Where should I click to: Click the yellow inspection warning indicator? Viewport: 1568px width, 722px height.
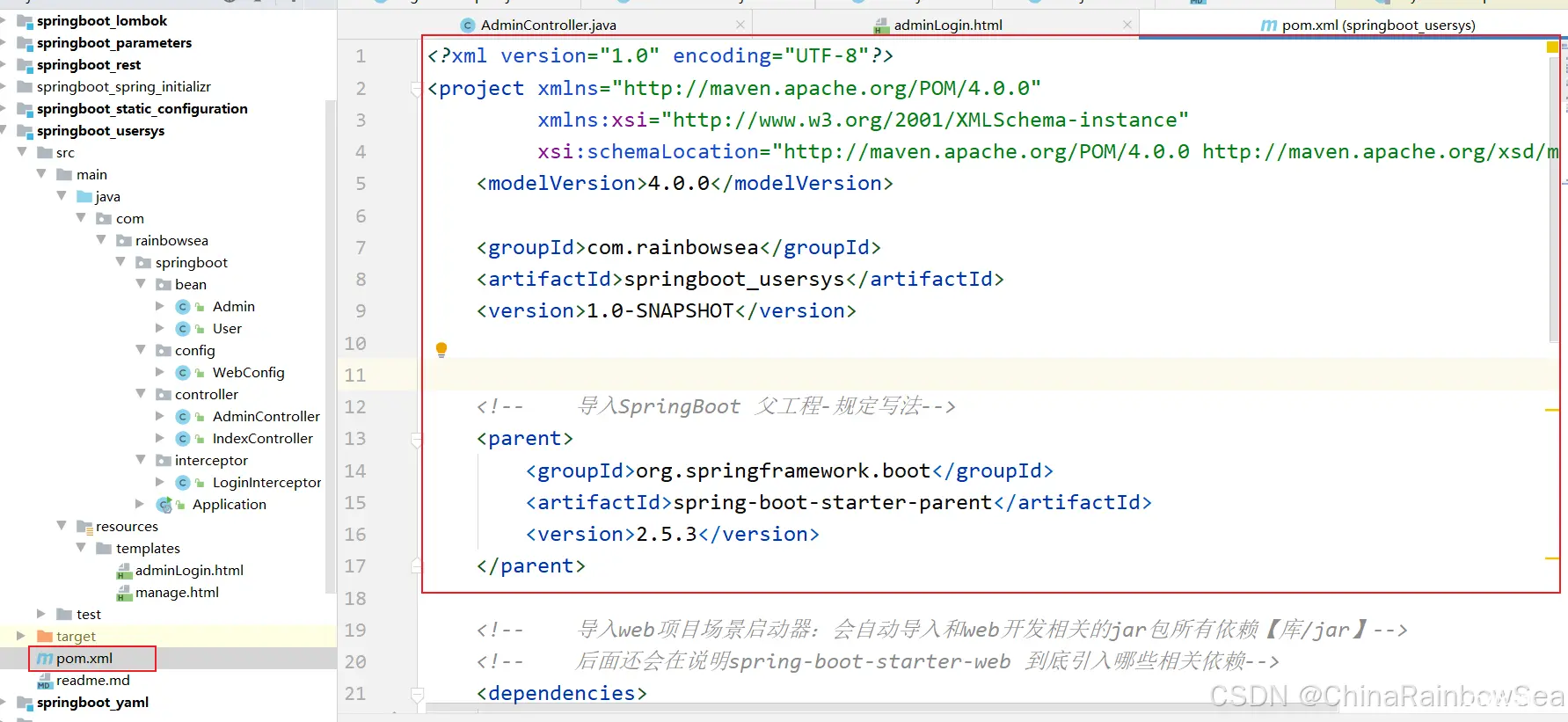[1552, 47]
